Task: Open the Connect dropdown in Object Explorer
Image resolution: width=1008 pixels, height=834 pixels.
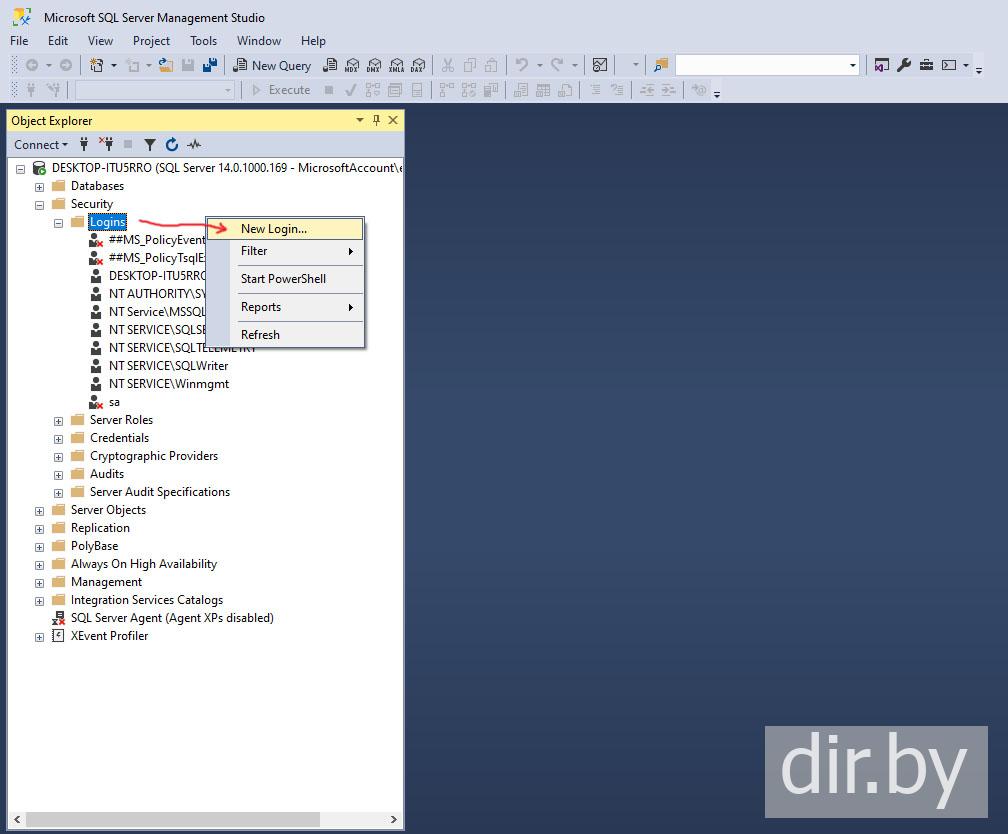Action: (41, 145)
